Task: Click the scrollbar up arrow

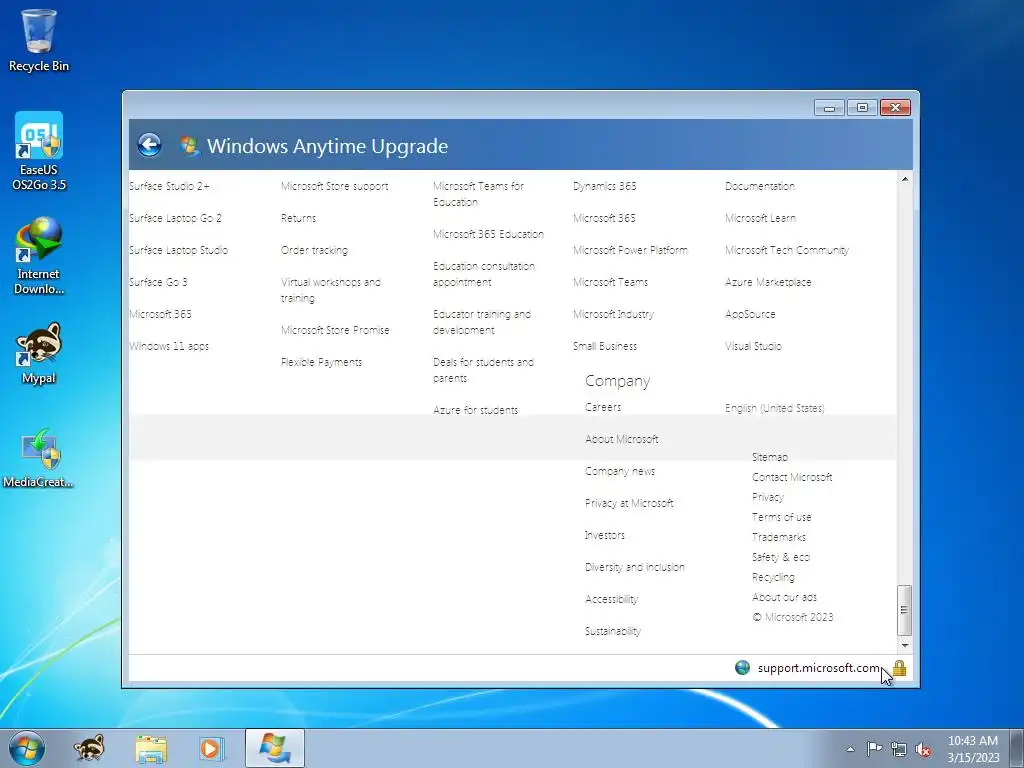Action: 904,179
